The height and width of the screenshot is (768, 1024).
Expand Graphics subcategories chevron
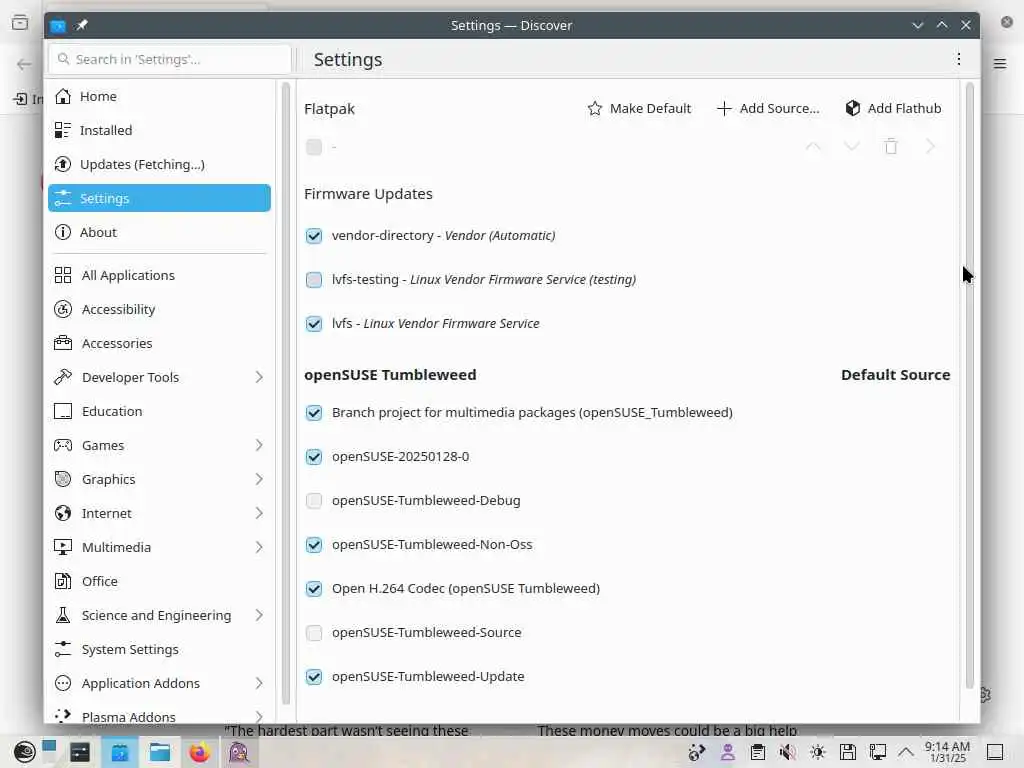point(259,479)
